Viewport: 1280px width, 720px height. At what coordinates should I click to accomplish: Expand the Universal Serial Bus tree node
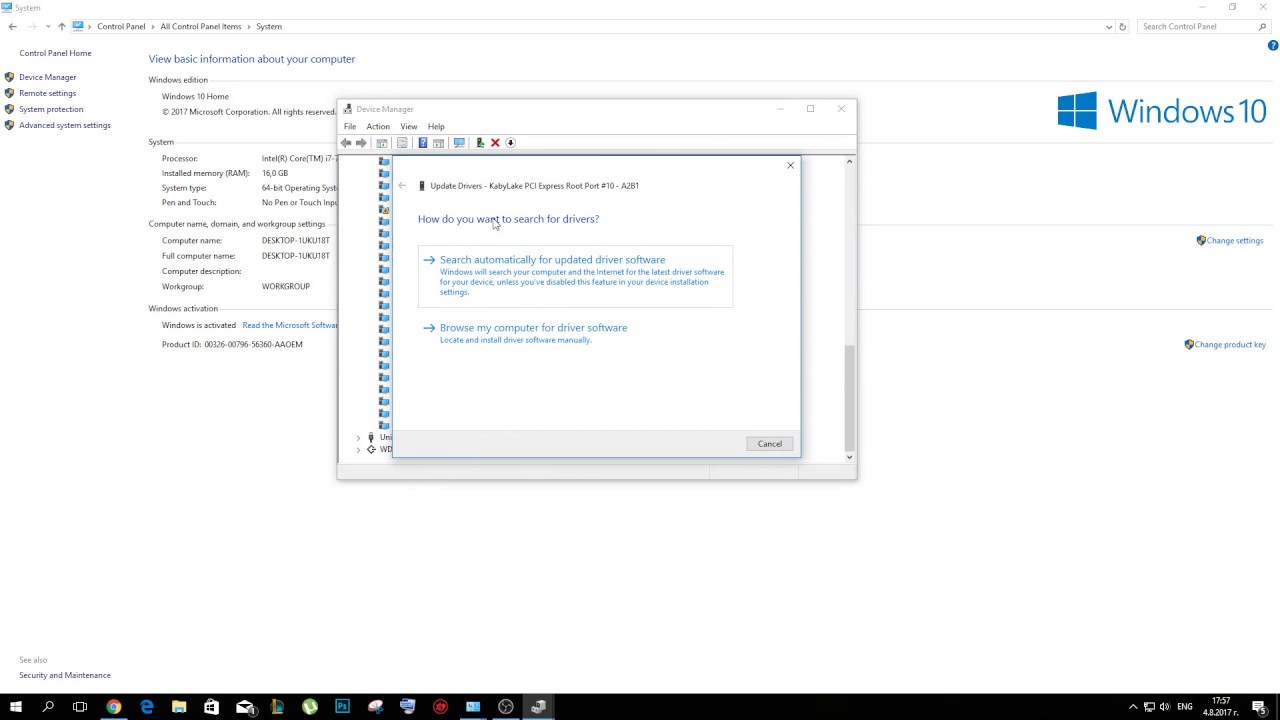(x=358, y=438)
